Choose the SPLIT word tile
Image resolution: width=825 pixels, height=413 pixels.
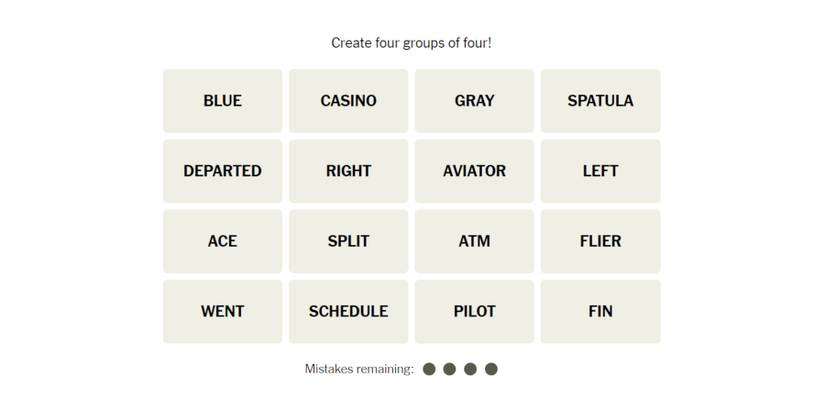pos(348,241)
